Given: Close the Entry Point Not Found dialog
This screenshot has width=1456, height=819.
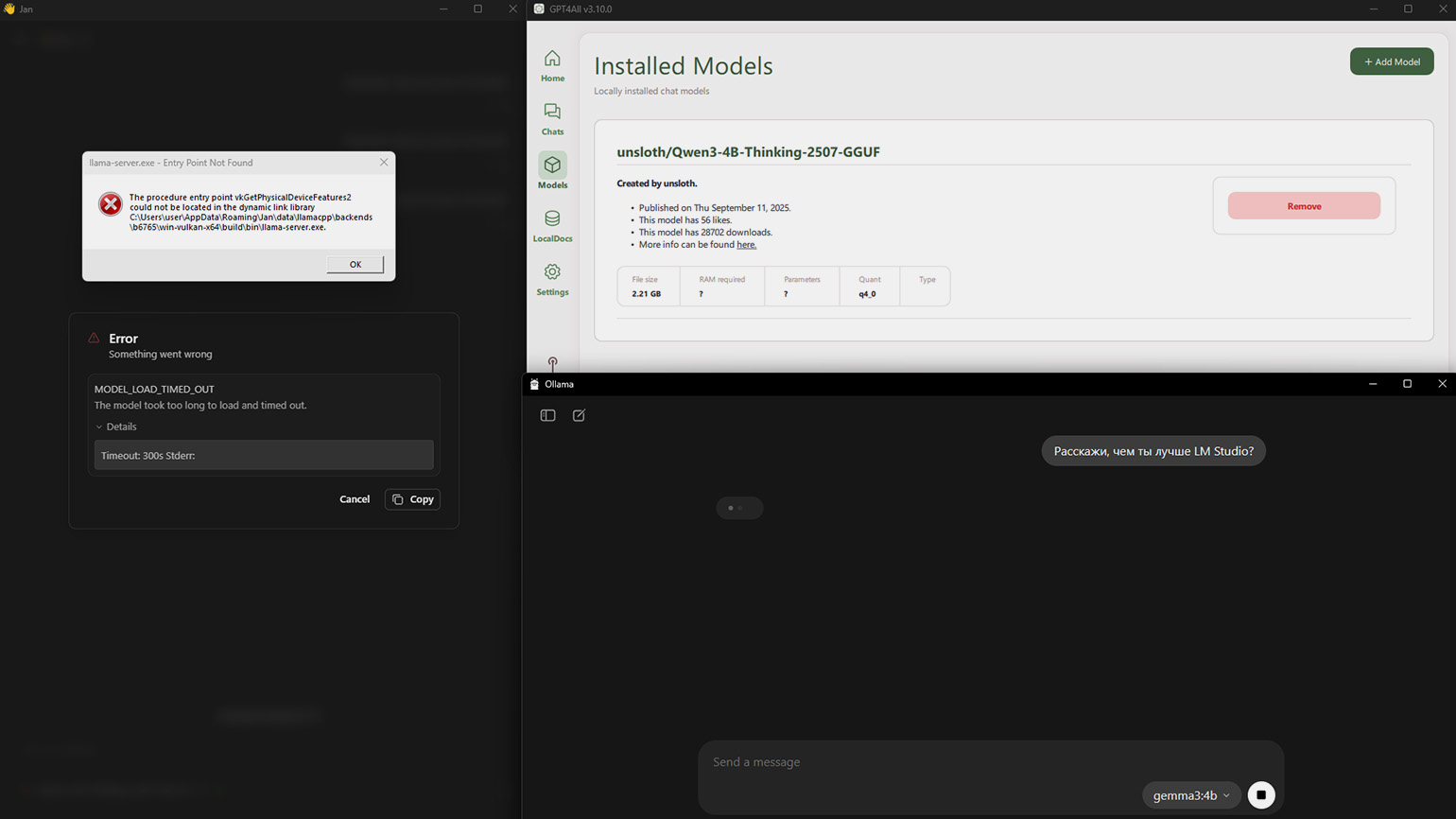Looking at the screenshot, I should click(x=384, y=163).
